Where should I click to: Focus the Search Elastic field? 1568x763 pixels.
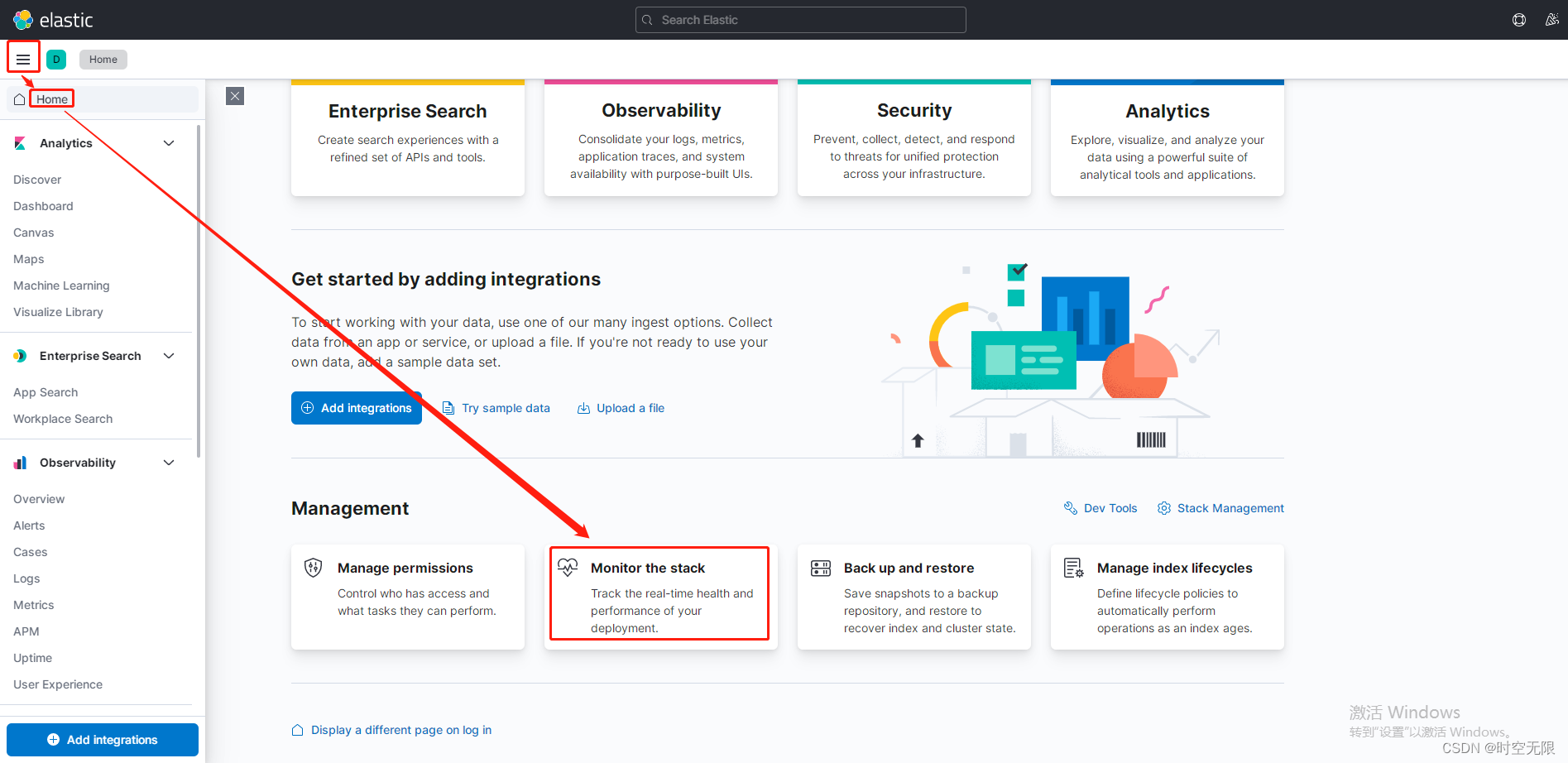click(801, 20)
